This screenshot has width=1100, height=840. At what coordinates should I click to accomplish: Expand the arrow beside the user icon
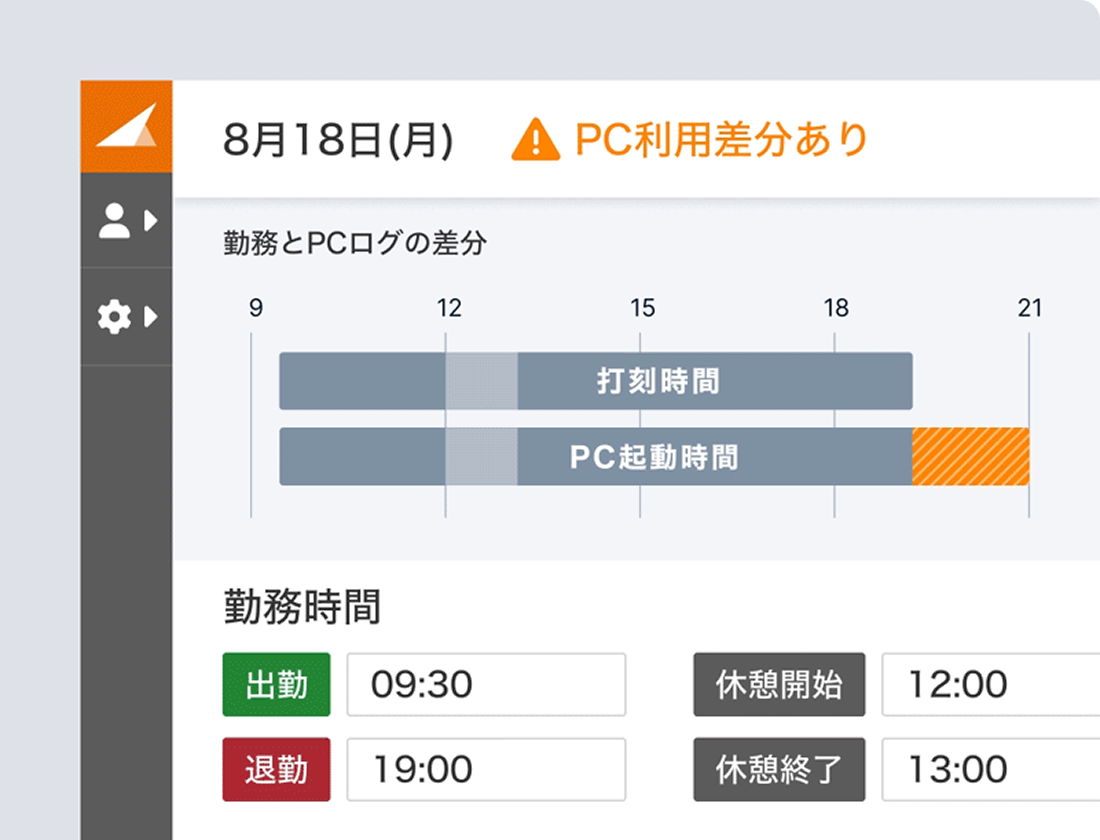pyautogui.click(x=150, y=221)
